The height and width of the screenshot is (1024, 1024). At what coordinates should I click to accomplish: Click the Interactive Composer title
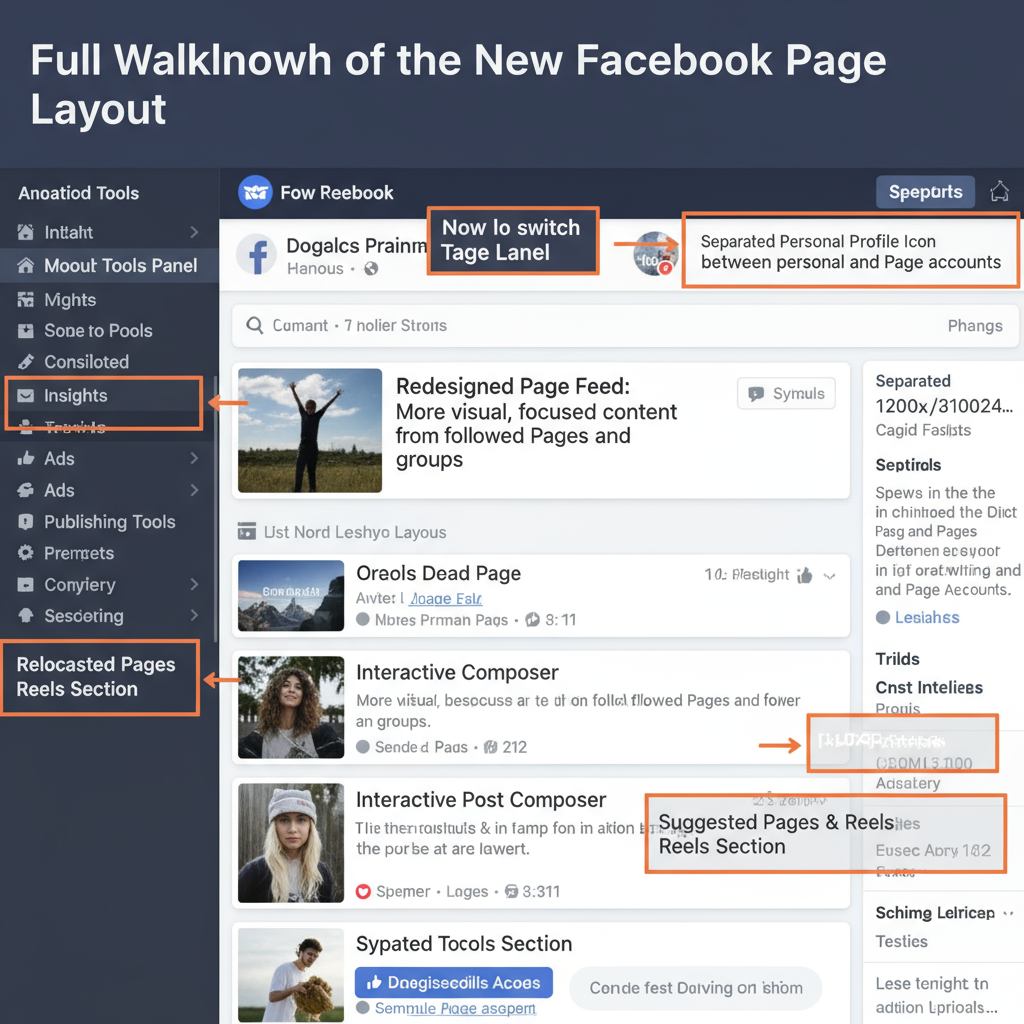457,672
